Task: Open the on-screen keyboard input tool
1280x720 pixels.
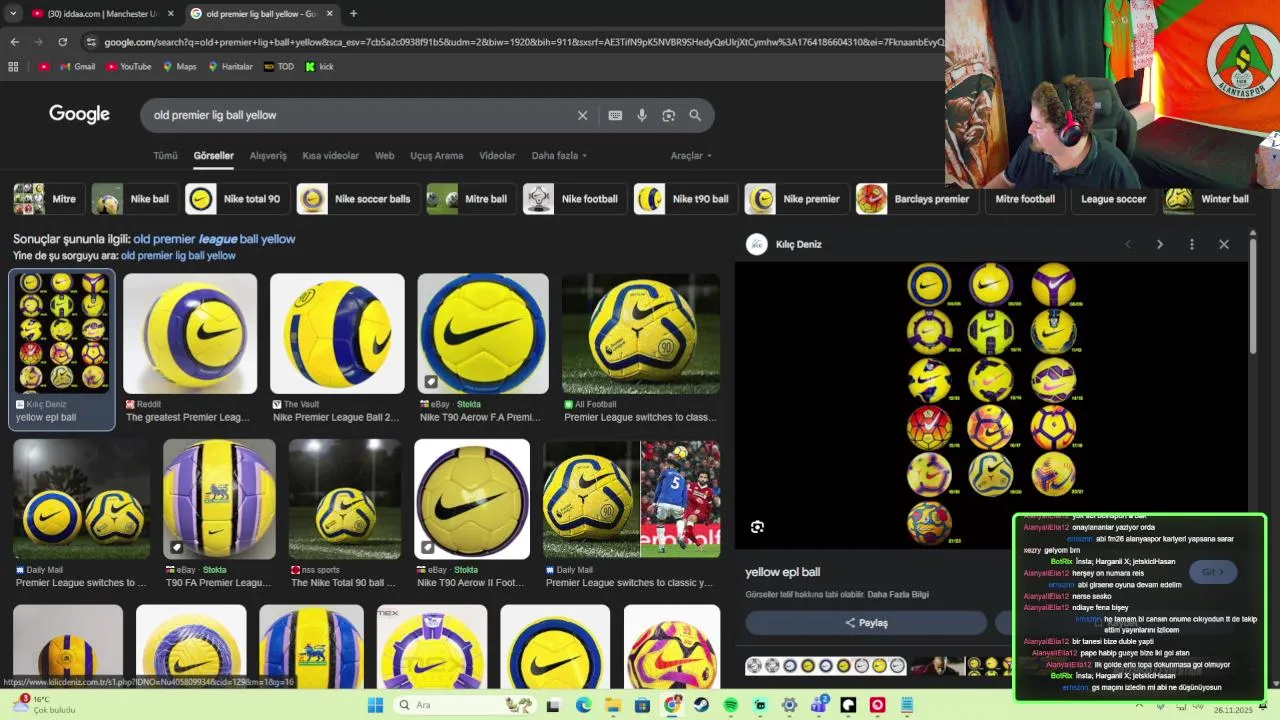Action: click(x=615, y=115)
